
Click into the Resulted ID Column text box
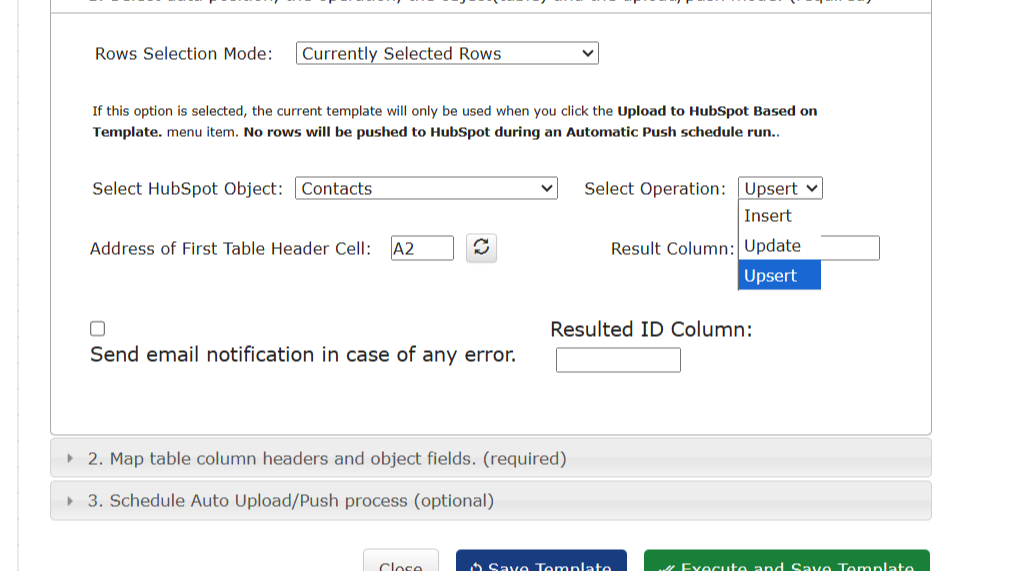pos(618,360)
